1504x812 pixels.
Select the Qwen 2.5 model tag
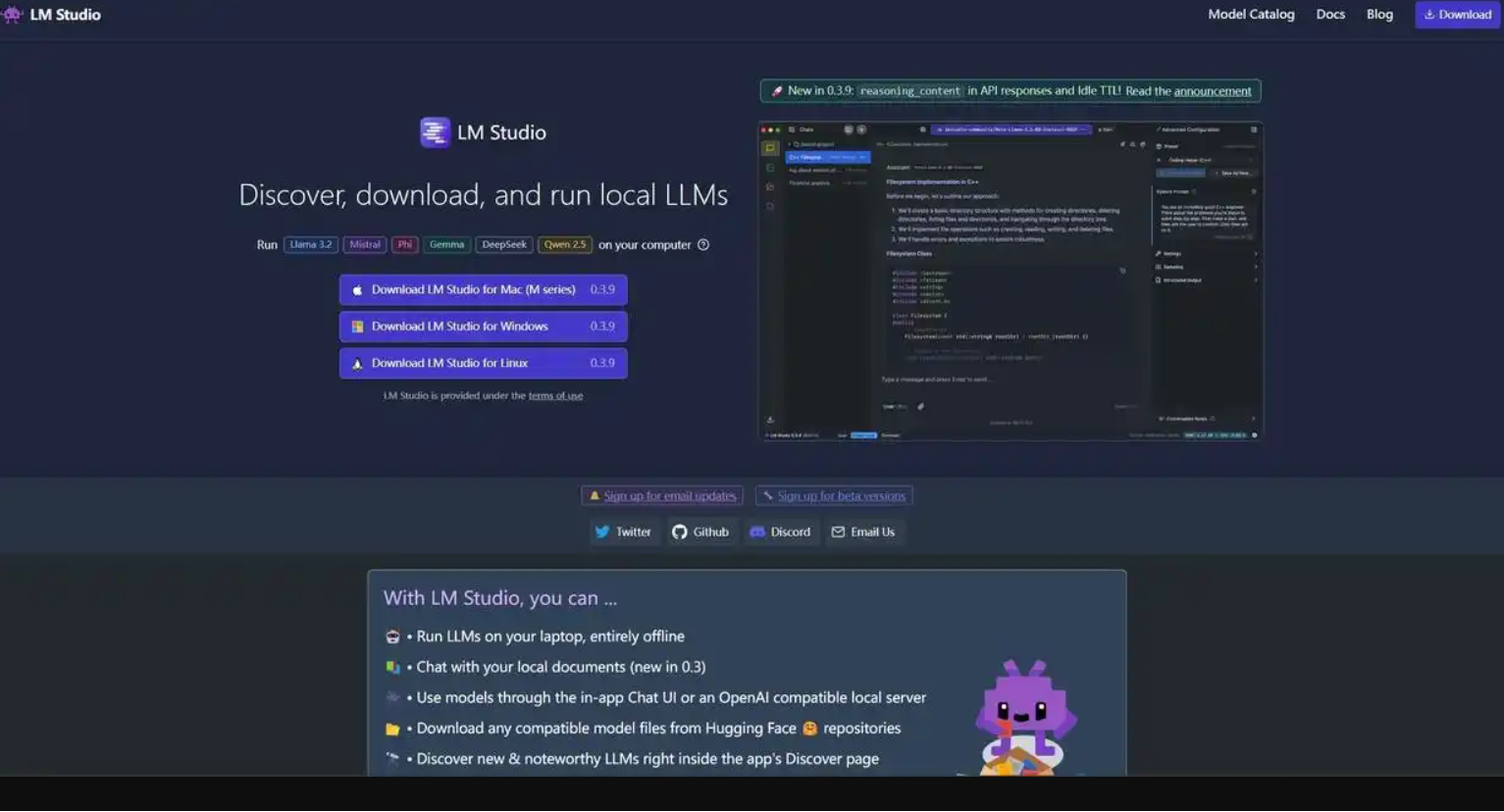565,245
